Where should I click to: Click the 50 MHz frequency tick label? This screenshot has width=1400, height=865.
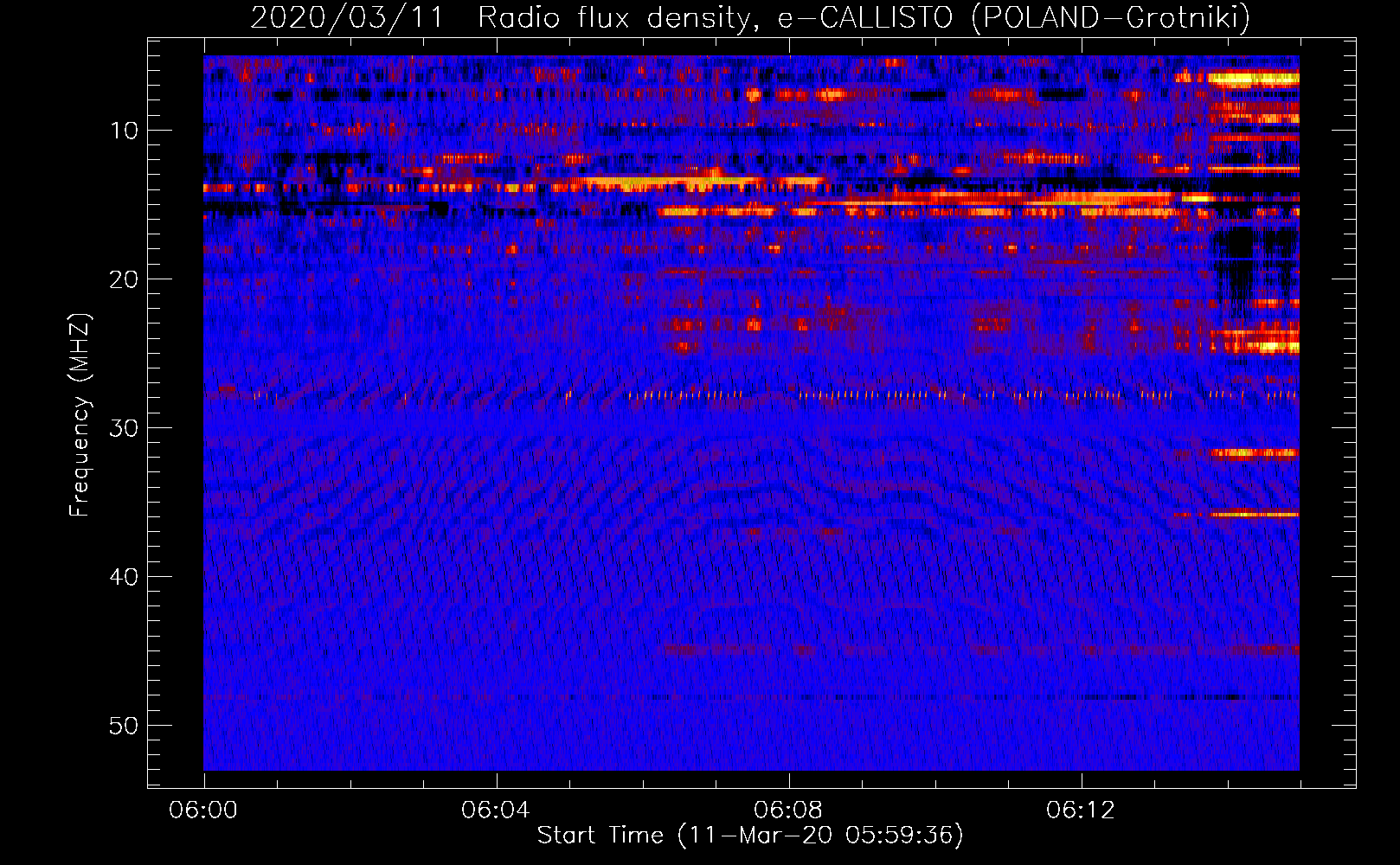coord(125,726)
